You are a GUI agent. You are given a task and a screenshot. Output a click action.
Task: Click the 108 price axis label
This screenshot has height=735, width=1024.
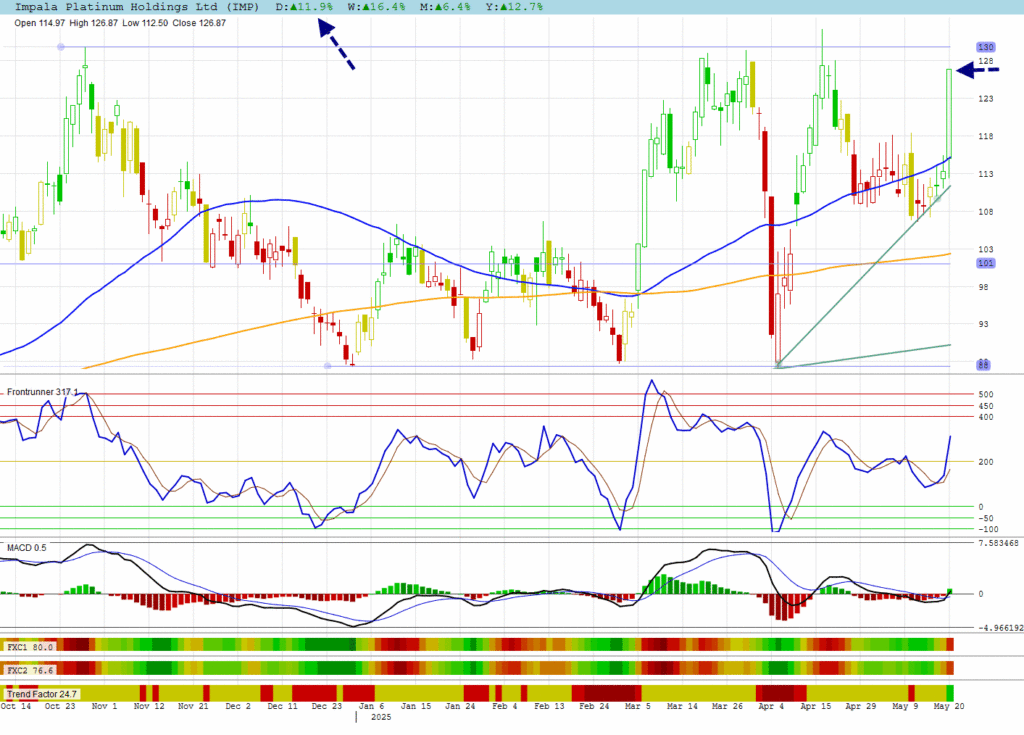tap(985, 212)
